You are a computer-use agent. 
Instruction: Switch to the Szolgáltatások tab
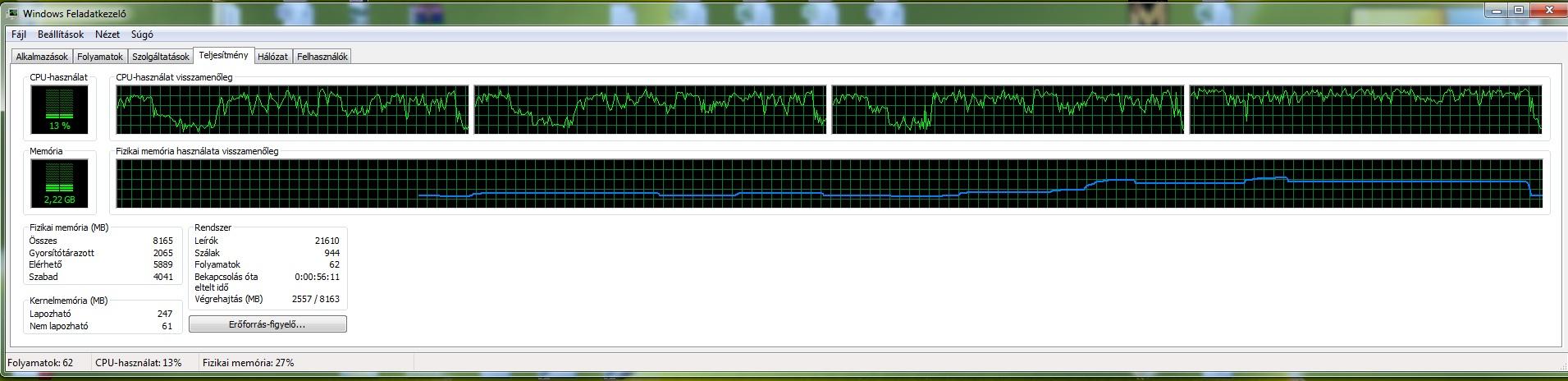(161, 57)
